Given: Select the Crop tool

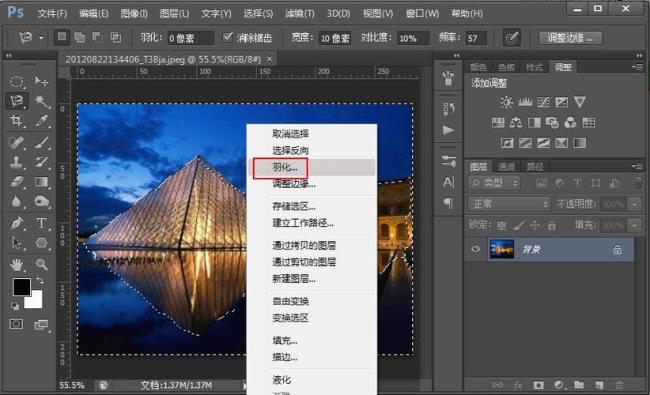Looking at the screenshot, I should (17, 121).
